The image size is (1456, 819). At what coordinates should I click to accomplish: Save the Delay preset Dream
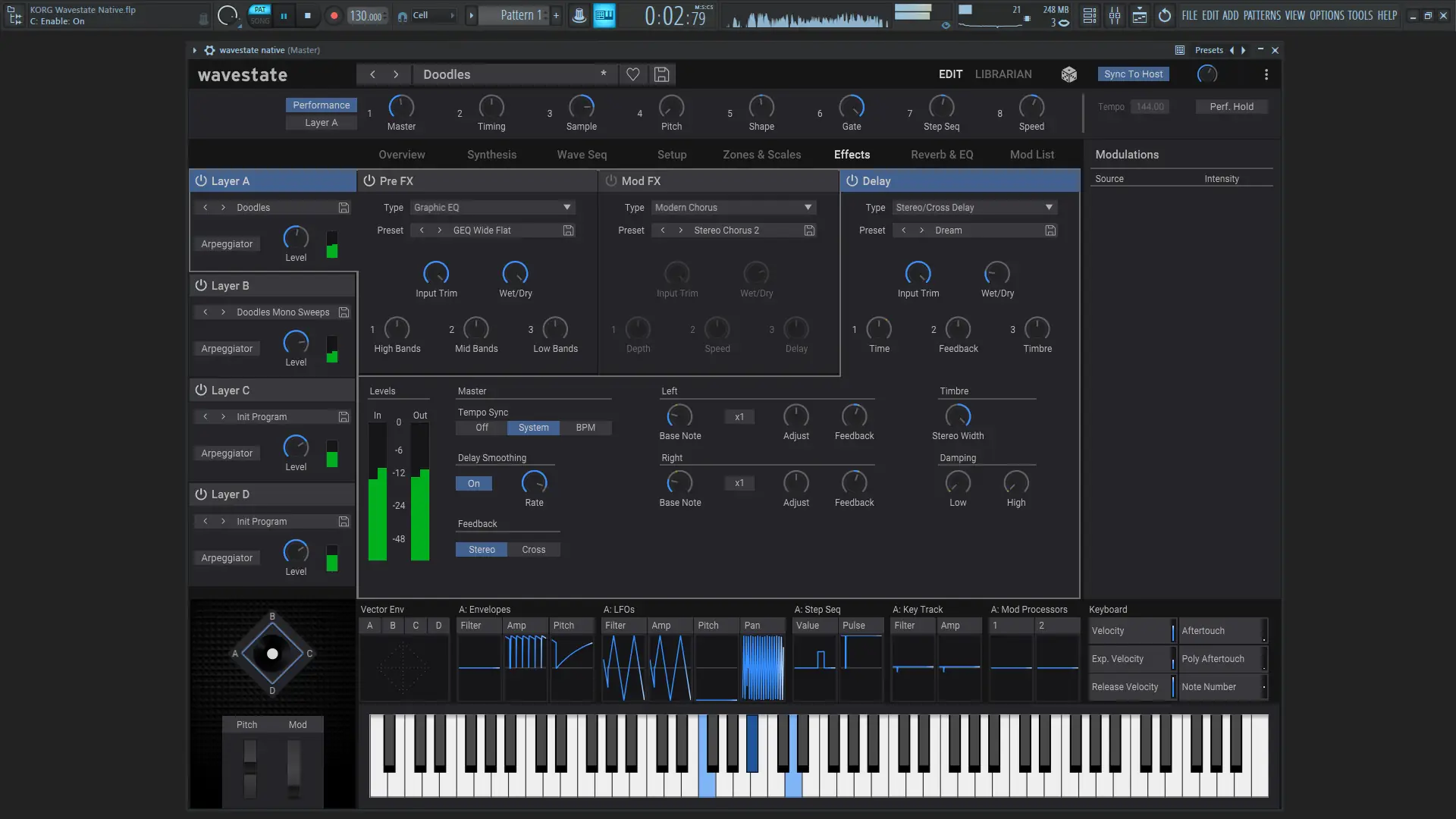click(x=1050, y=231)
